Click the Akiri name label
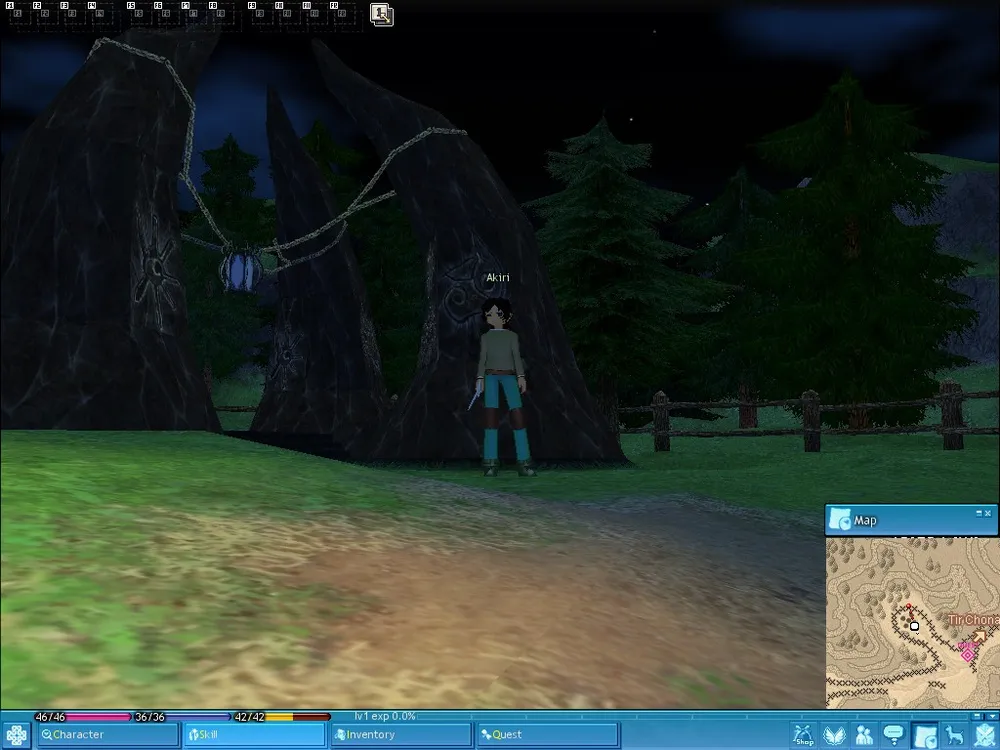Image resolution: width=1000 pixels, height=750 pixels. tap(497, 277)
